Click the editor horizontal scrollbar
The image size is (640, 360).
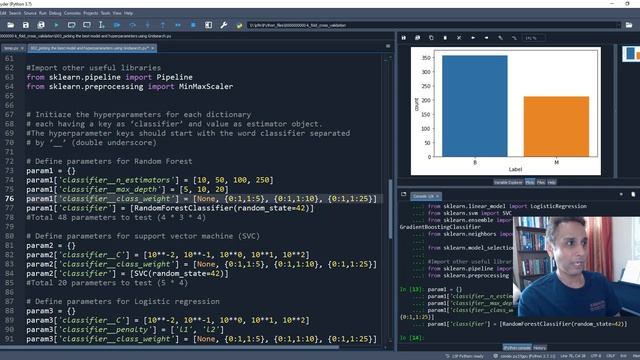tap(169, 347)
